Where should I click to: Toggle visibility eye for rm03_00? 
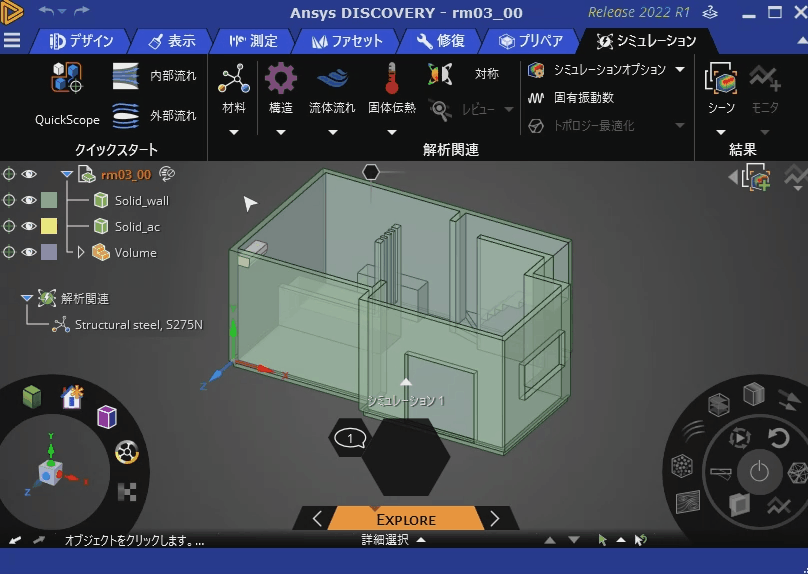(x=29, y=174)
